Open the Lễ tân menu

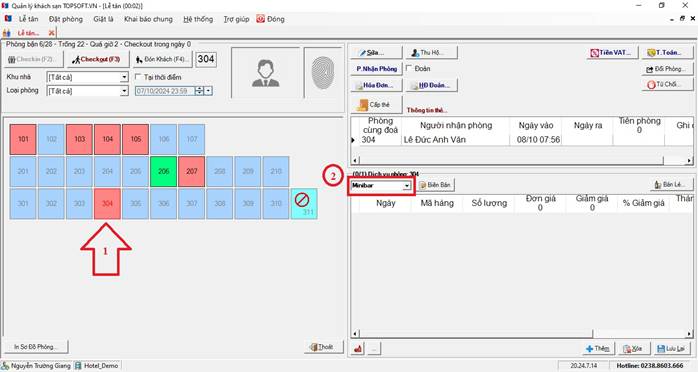[28, 19]
